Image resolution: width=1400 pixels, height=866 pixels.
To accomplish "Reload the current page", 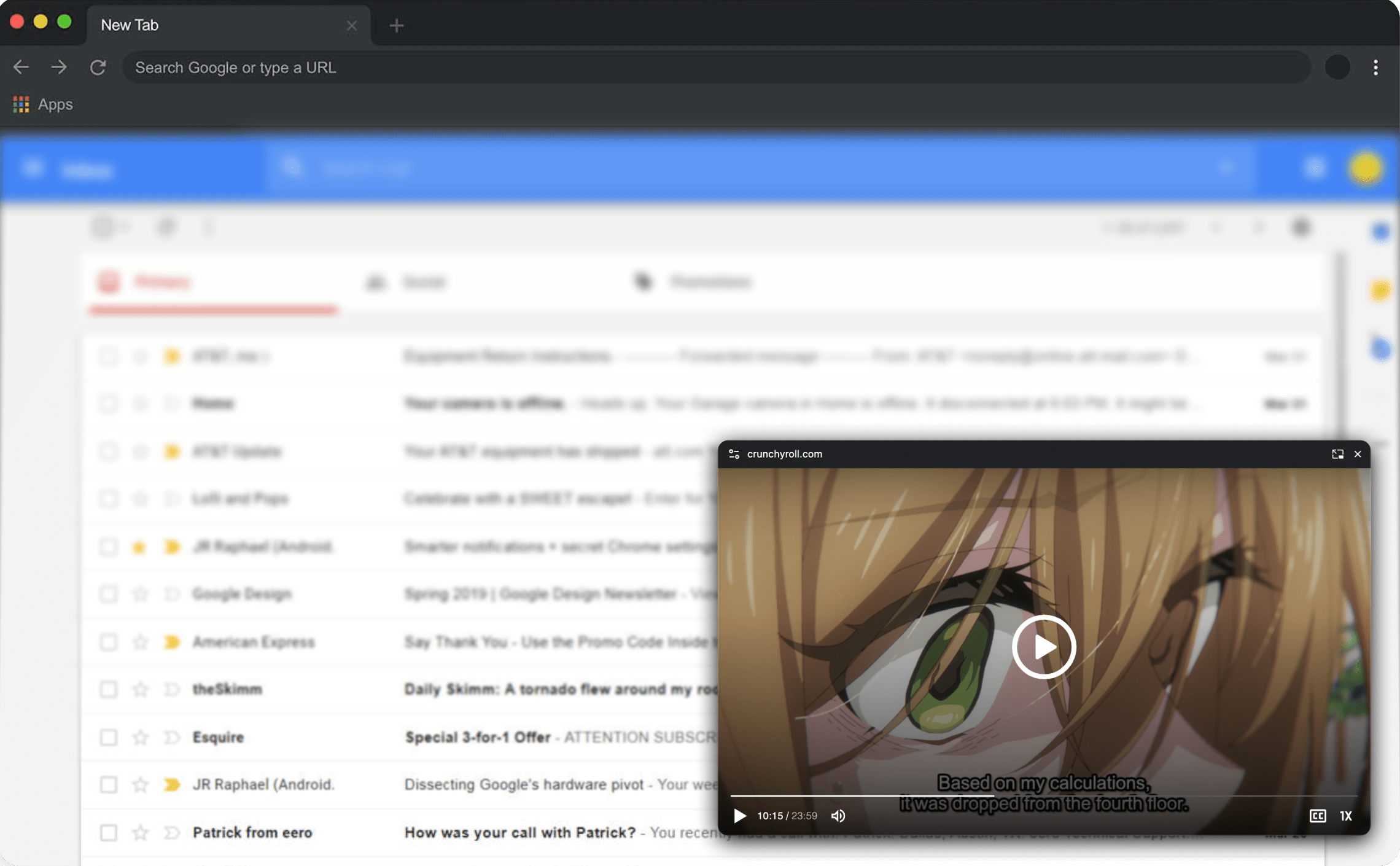I will (98, 68).
